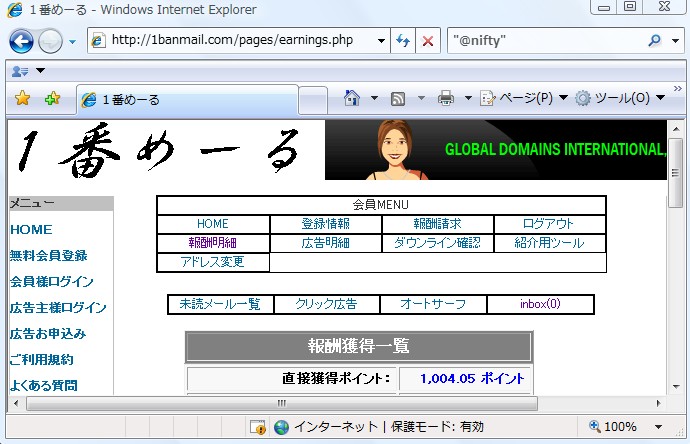Show more toolbar commands chevron
Viewport: 690px width, 444px height.
(678, 88)
